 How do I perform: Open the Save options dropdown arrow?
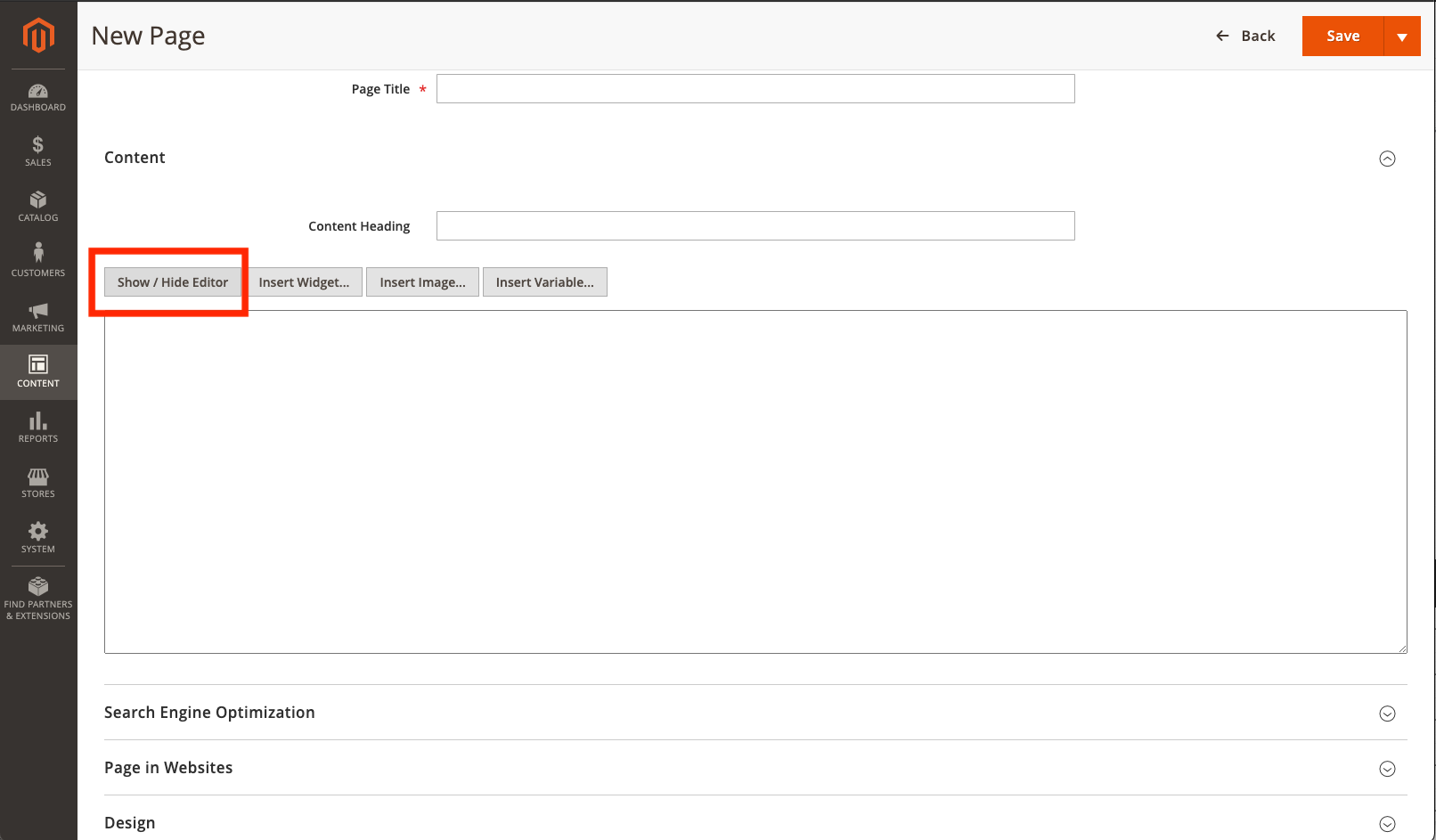(1402, 37)
